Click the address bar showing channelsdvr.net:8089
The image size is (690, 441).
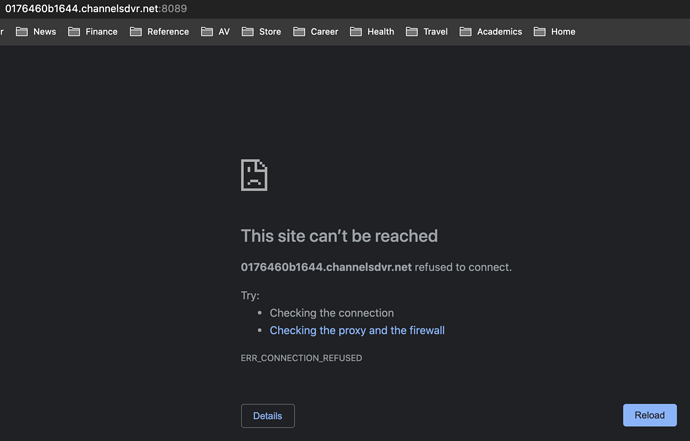coord(96,9)
